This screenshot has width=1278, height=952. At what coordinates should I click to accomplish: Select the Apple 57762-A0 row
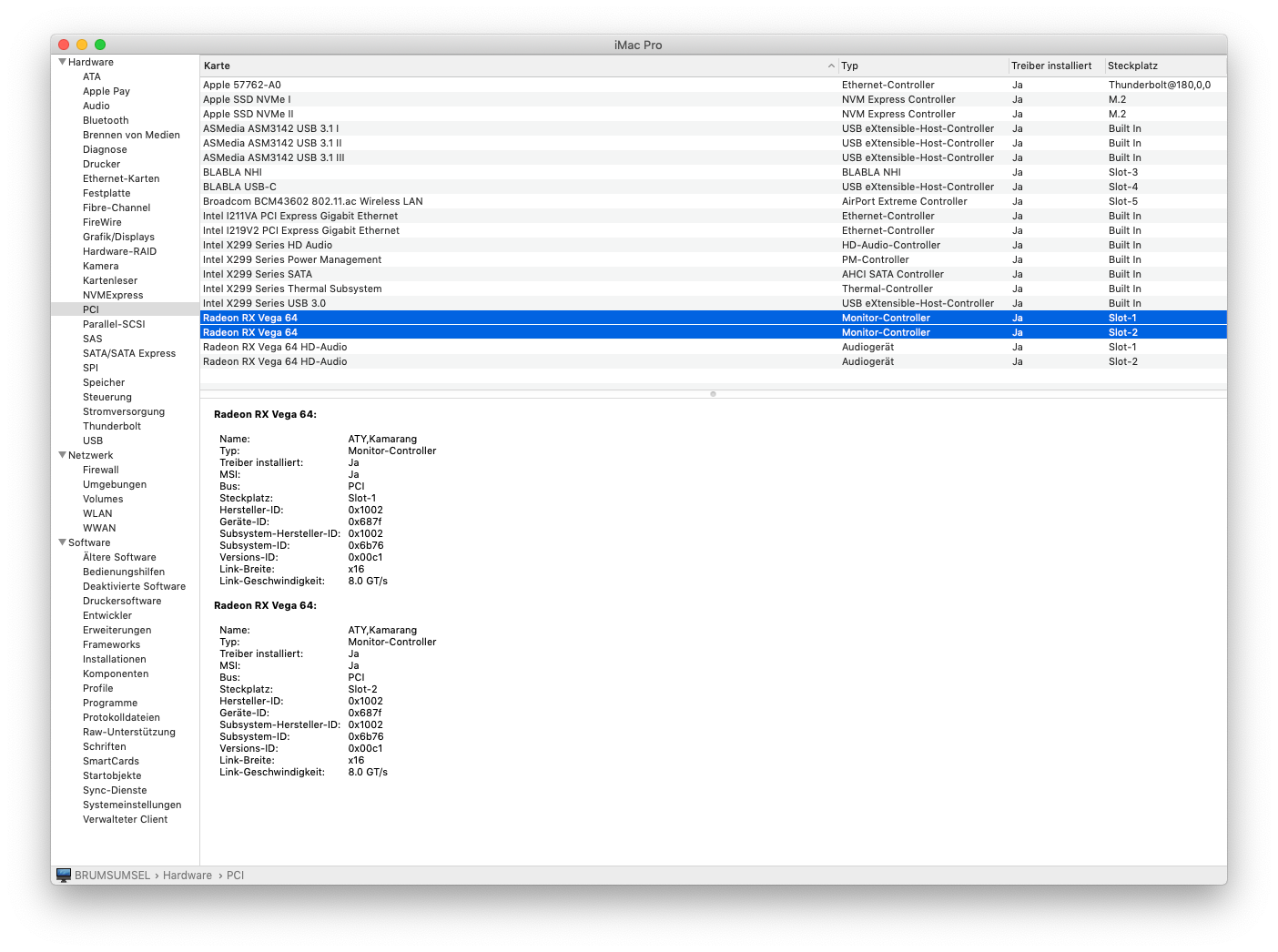click(x=714, y=85)
